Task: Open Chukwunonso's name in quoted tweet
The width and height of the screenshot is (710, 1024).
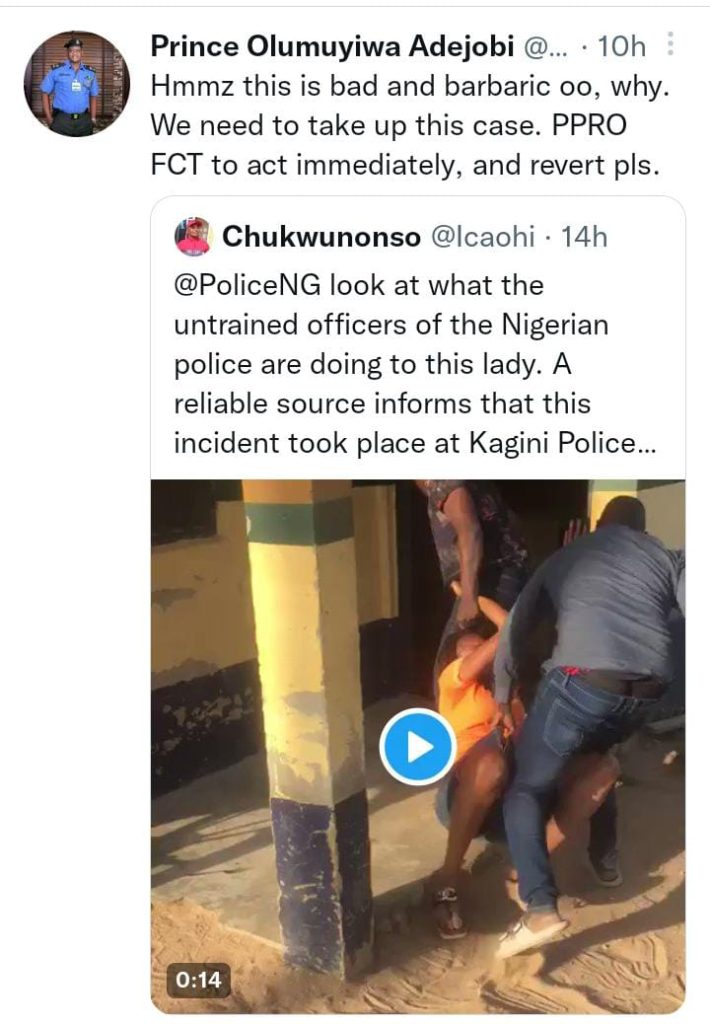Action: [321, 237]
